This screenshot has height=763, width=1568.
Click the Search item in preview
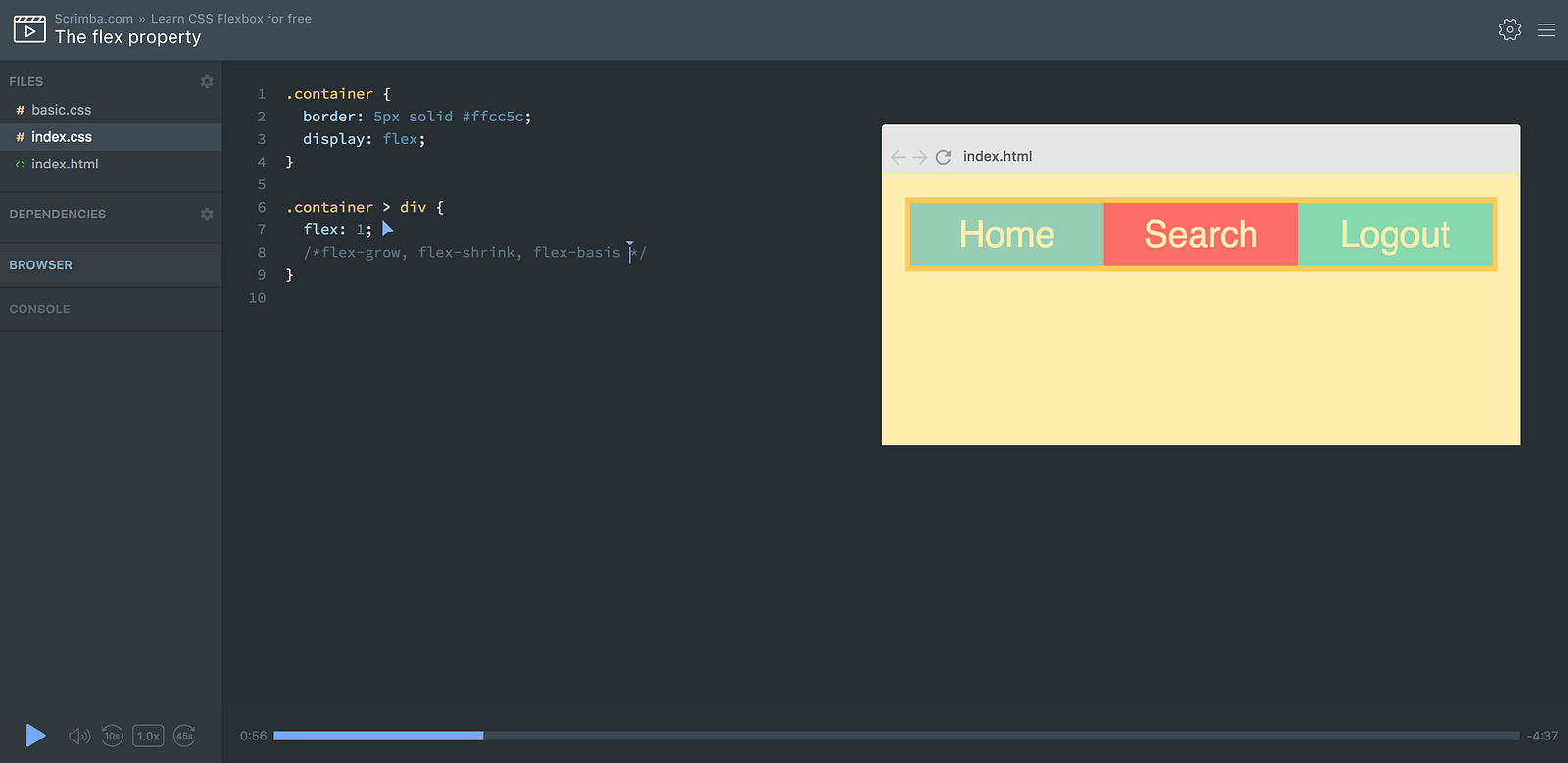[x=1200, y=235]
